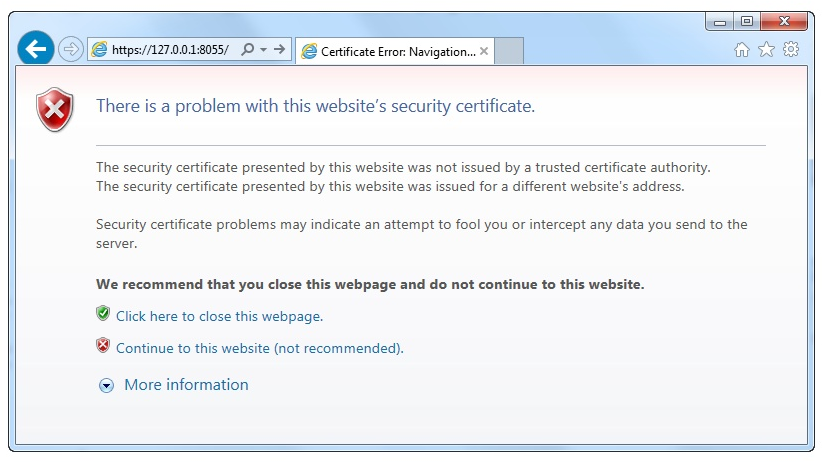The height and width of the screenshot is (462, 823).
Task: Click the Internet Explorer icon beside the URL
Action: [99, 49]
